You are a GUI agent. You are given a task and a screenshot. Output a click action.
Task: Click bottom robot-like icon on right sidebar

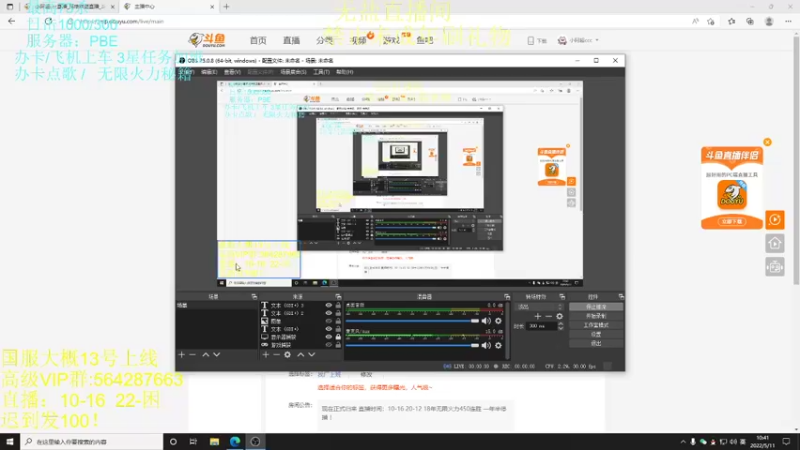774,267
